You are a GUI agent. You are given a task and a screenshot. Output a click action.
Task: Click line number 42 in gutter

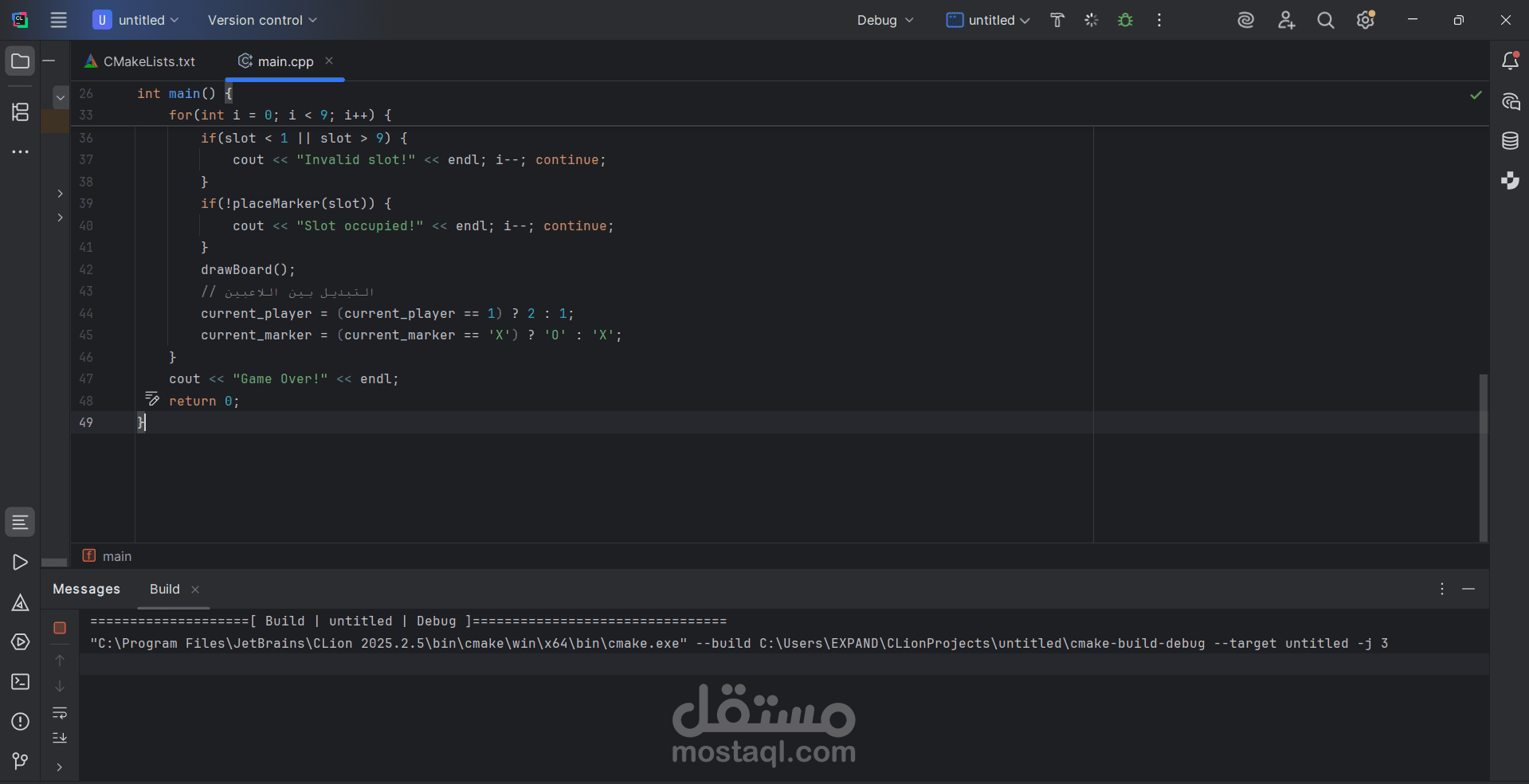click(86, 269)
